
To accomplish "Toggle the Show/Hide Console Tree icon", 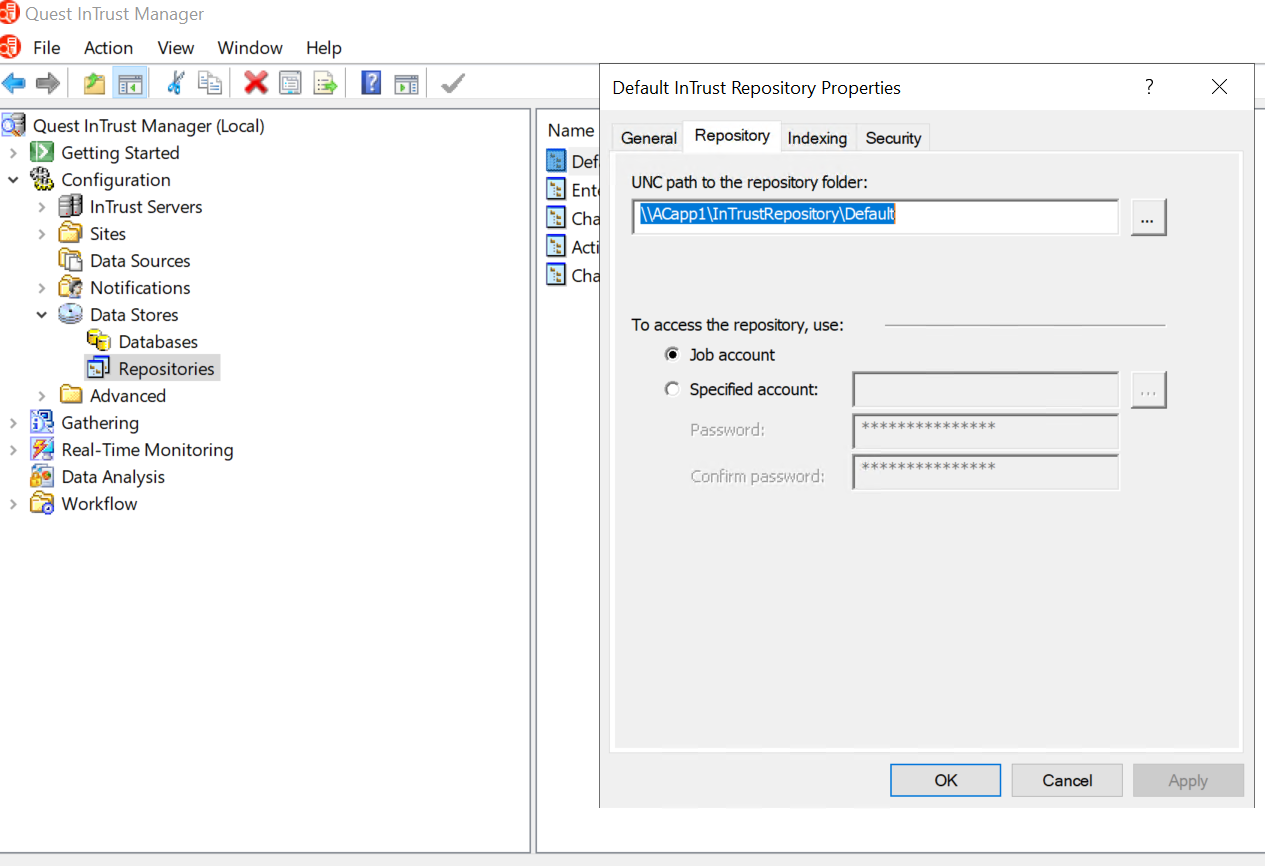I will [x=130, y=83].
